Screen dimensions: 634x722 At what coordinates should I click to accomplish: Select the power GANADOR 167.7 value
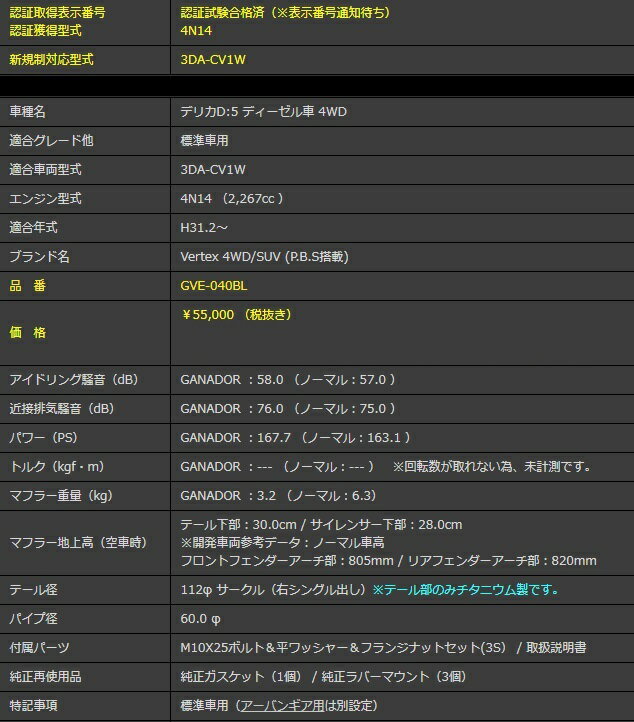295,438
